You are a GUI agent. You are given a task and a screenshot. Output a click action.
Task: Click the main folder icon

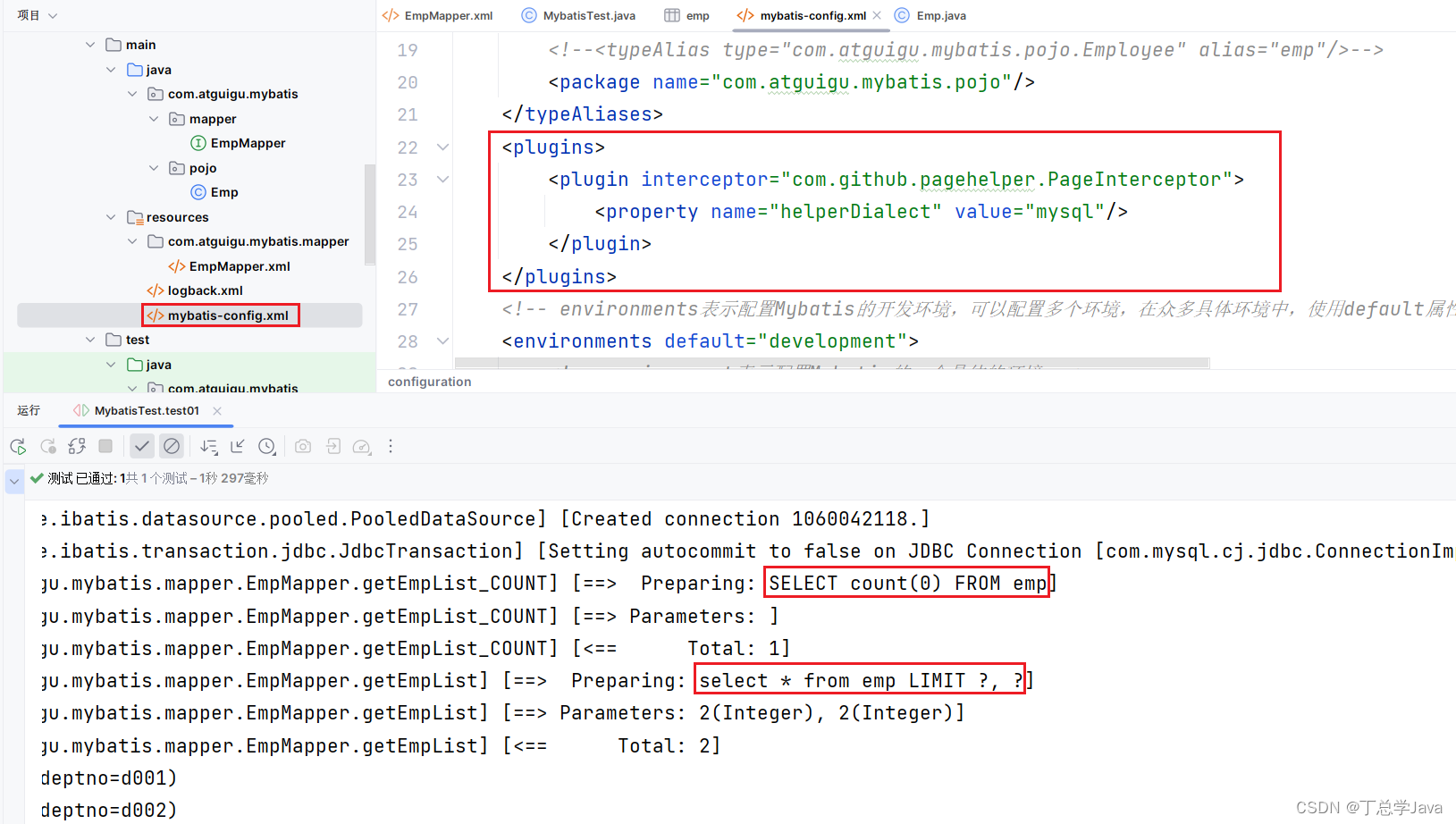pos(114,45)
